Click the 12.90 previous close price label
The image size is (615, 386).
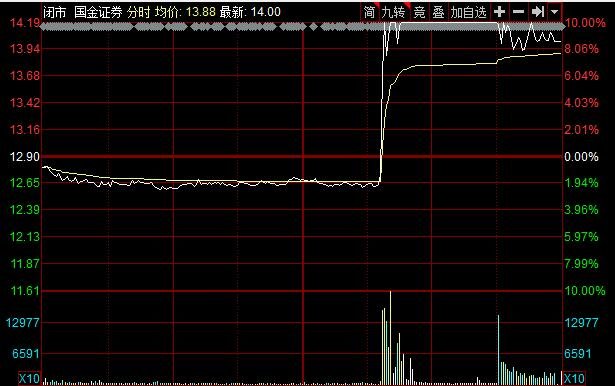25,157
